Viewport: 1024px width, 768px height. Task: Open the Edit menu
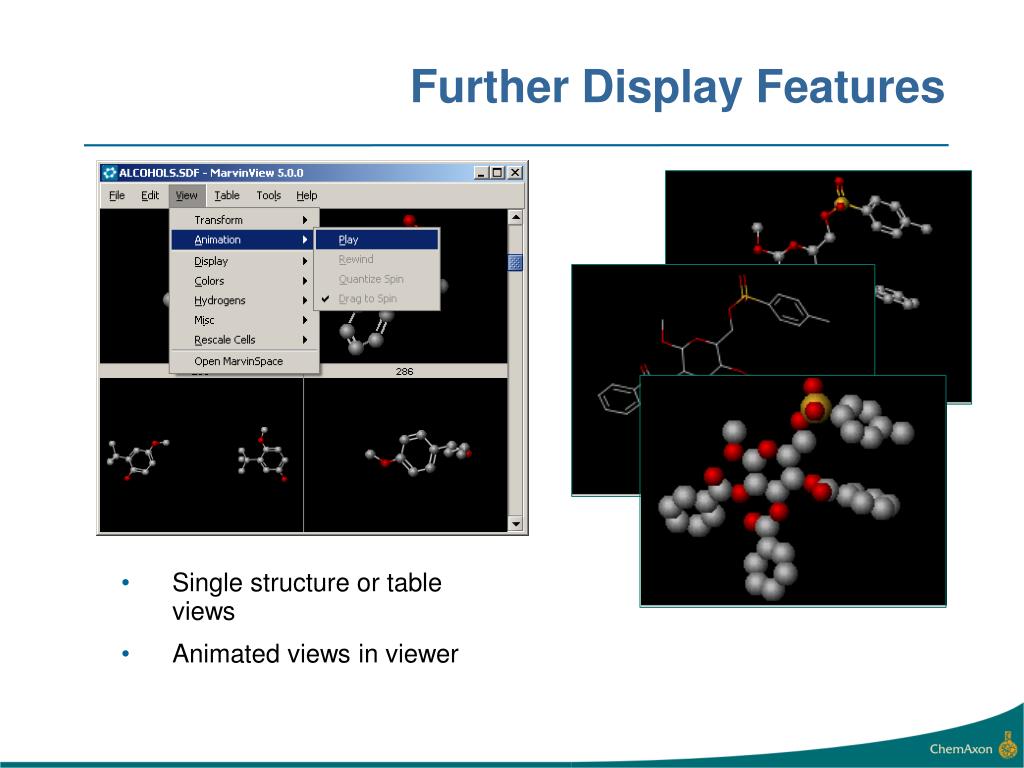click(150, 195)
